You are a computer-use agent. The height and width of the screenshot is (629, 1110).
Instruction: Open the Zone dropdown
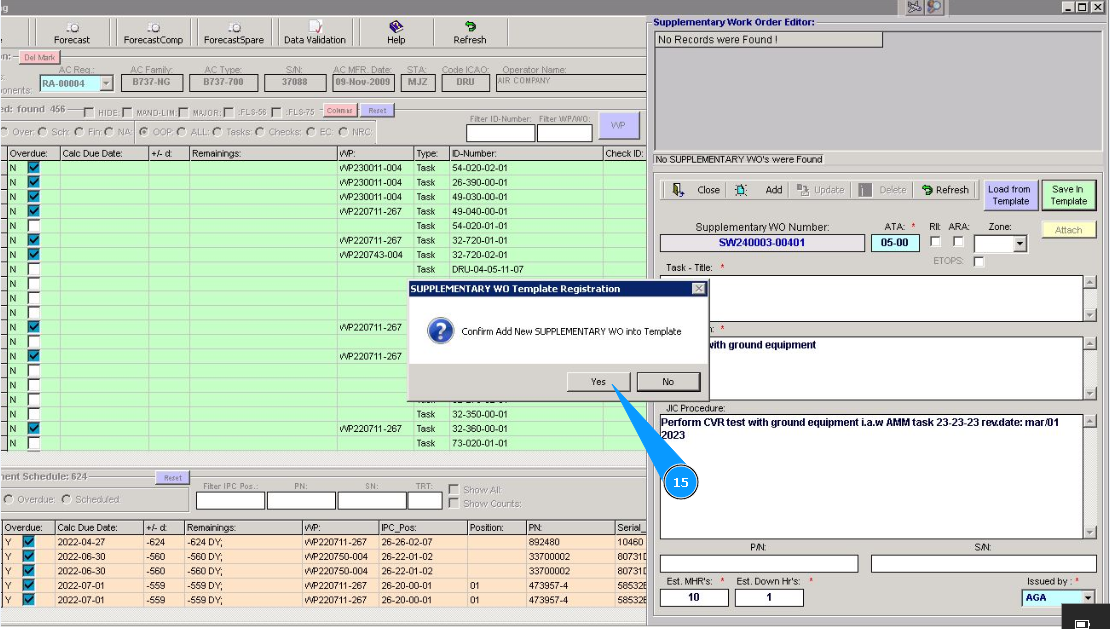[x=1019, y=243]
